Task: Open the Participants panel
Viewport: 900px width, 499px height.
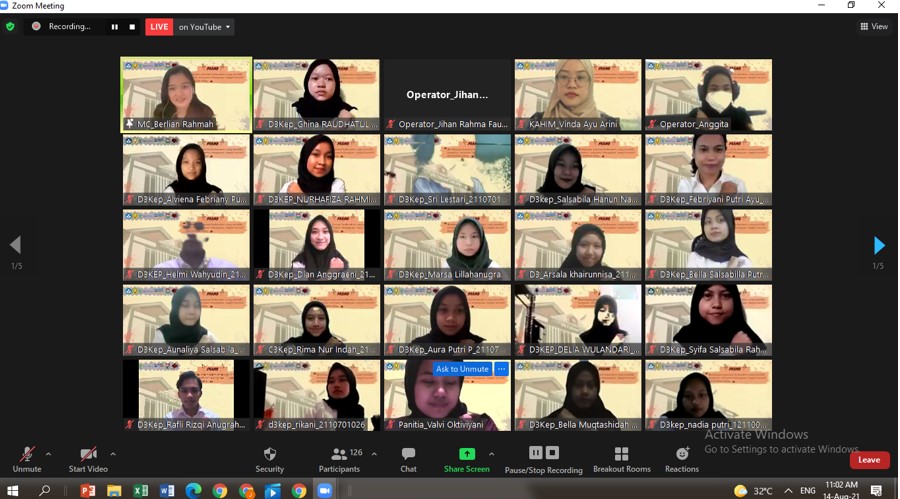Action: 340,459
